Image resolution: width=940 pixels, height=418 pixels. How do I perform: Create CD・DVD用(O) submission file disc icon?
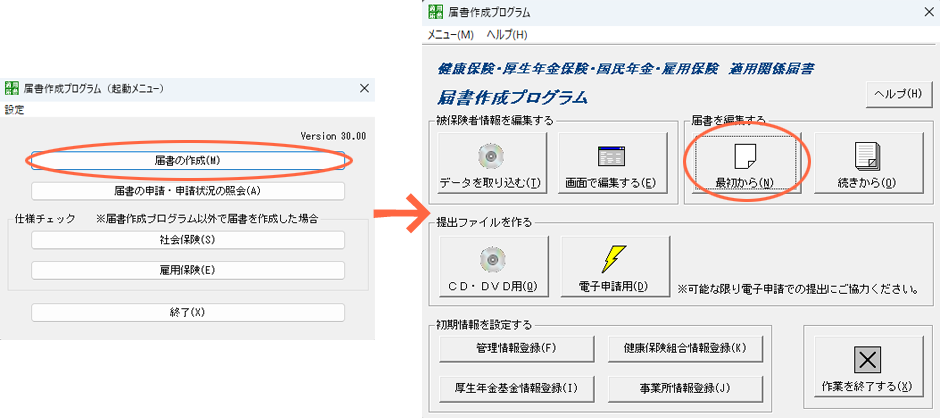tap(492, 260)
